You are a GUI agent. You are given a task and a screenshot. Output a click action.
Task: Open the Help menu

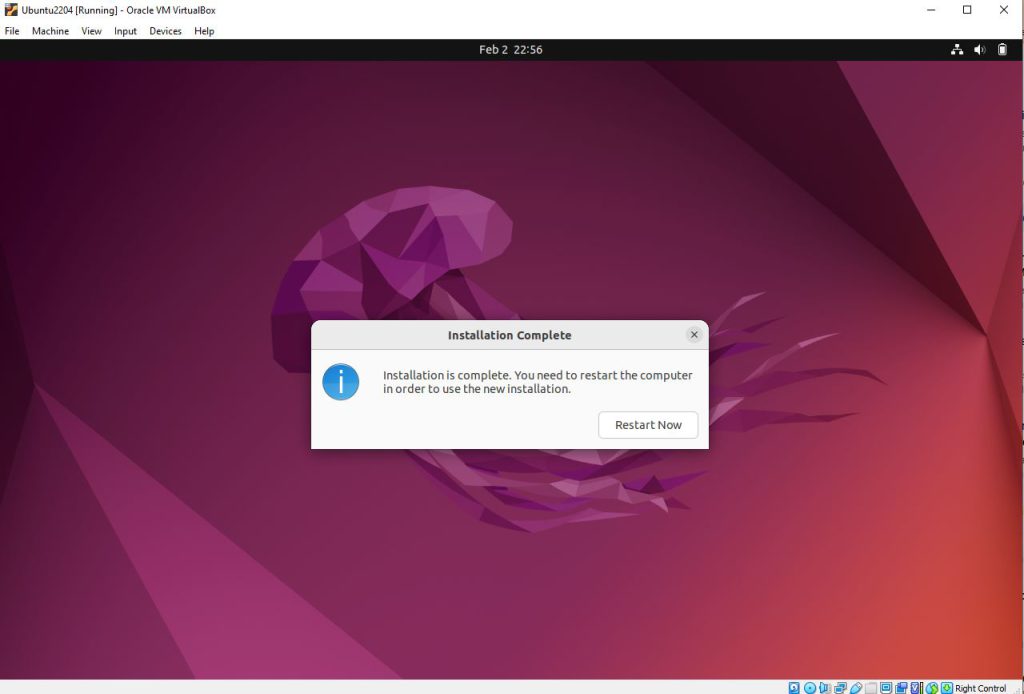(x=204, y=31)
